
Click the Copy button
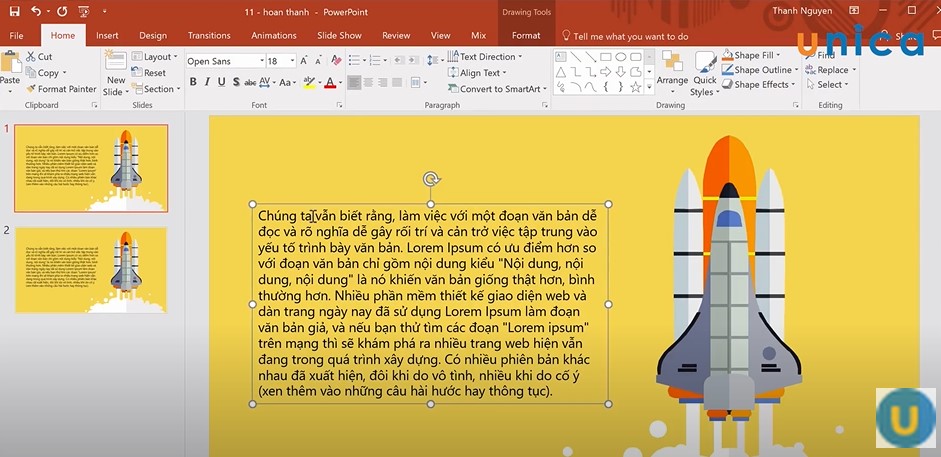47,73
